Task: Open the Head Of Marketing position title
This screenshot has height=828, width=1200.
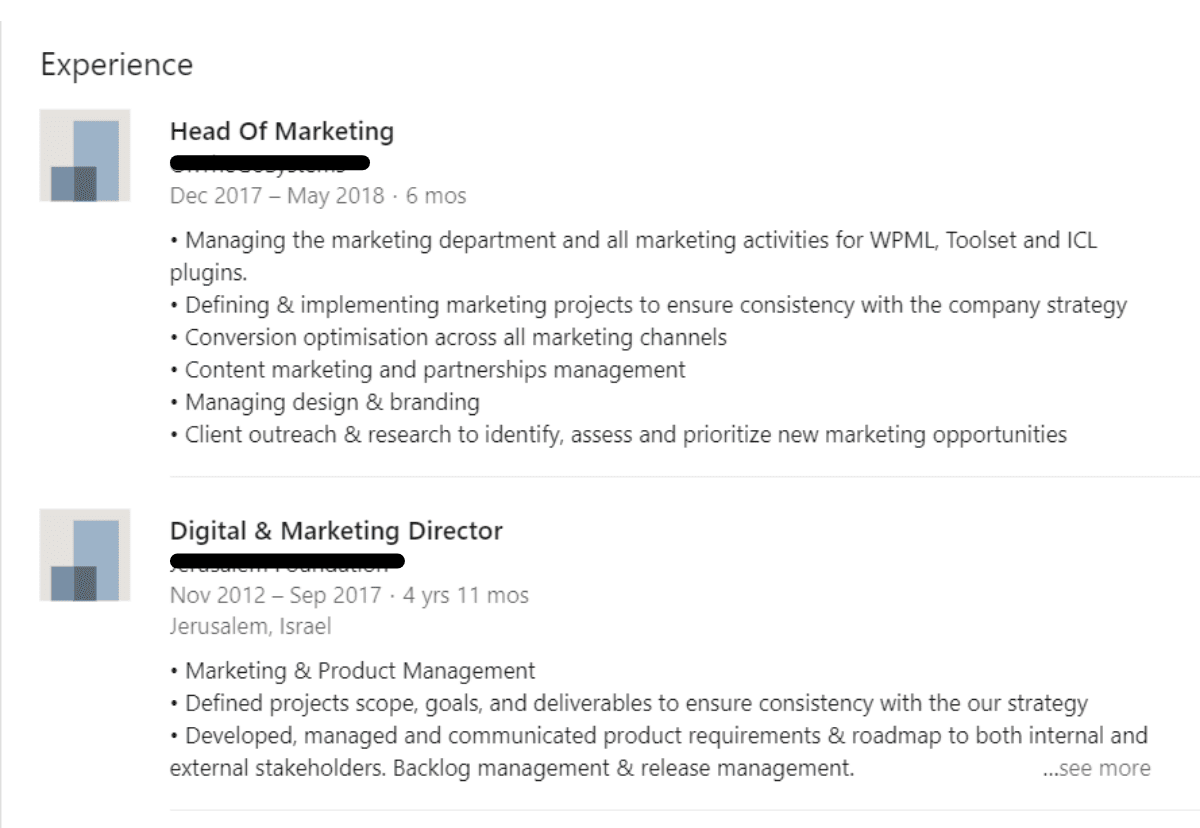Action: point(282,131)
